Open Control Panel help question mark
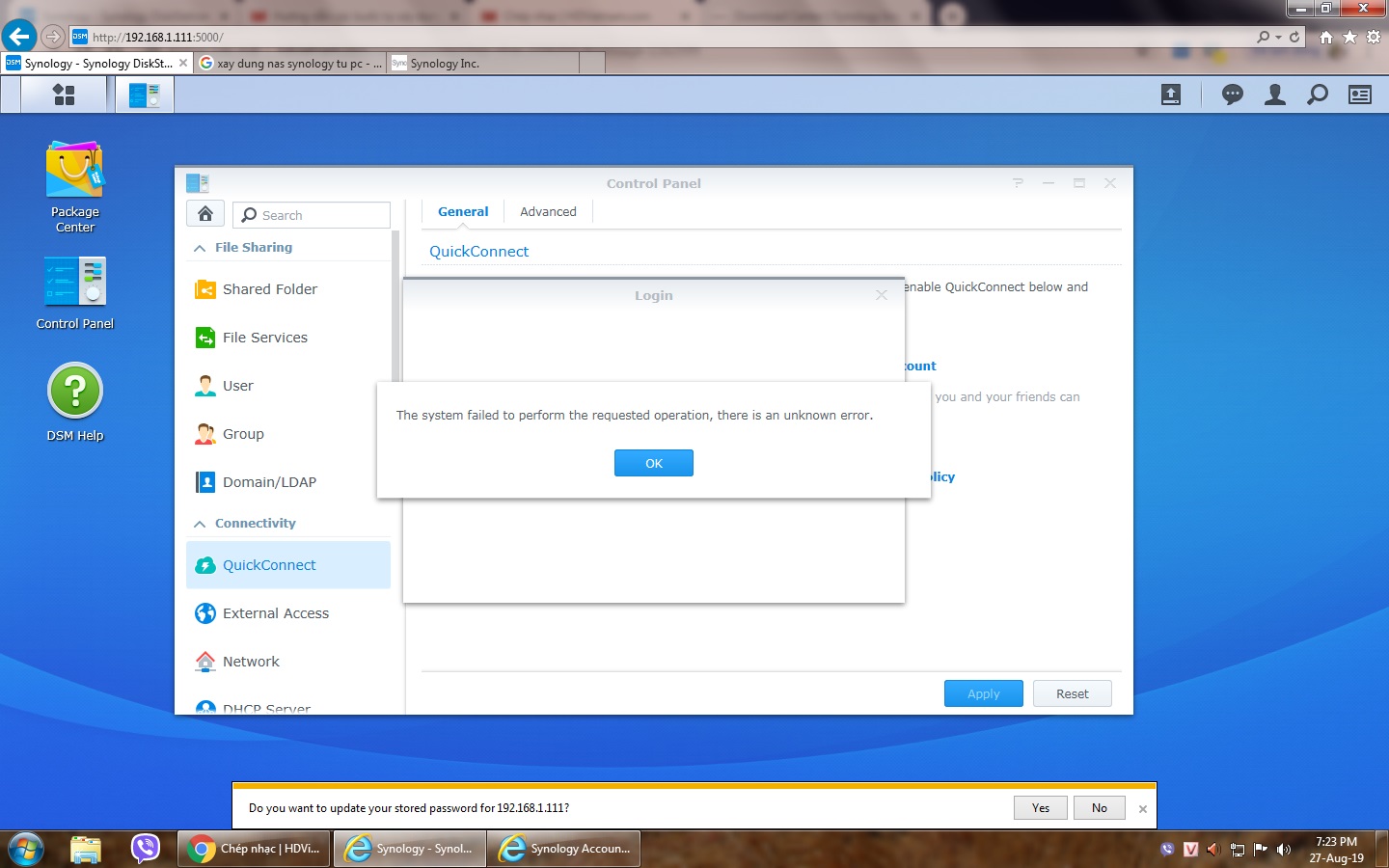This screenshot has width=1389, height=868. click(x=1018, y=183)
